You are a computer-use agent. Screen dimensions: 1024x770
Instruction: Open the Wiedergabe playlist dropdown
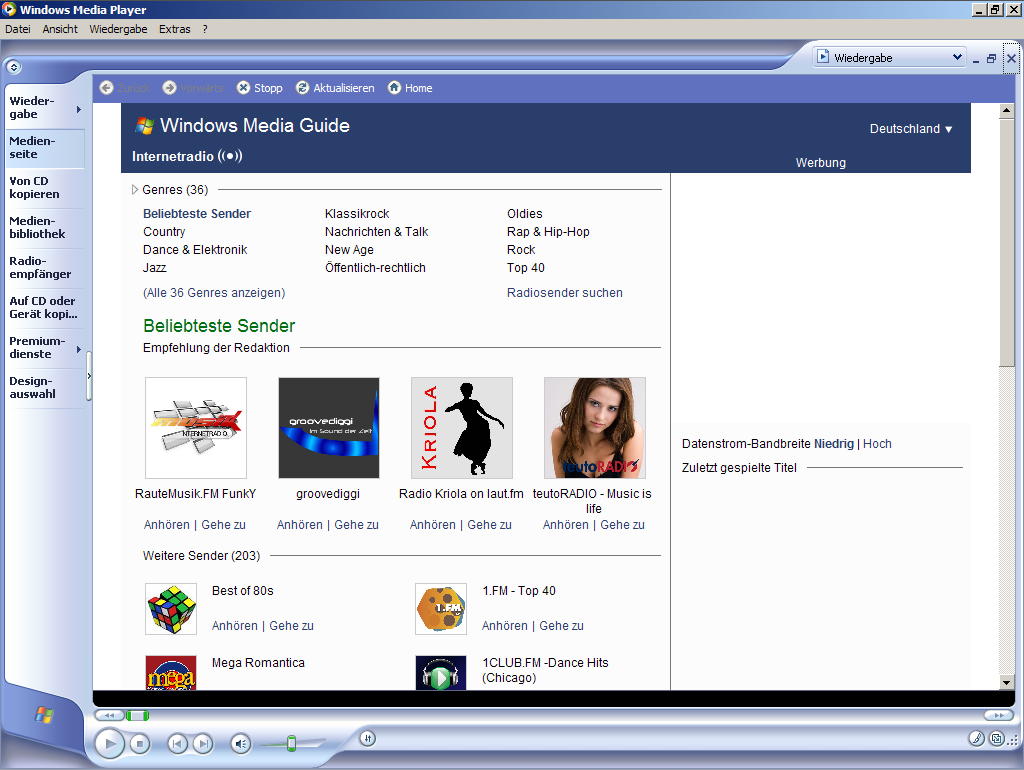(957, 58)
